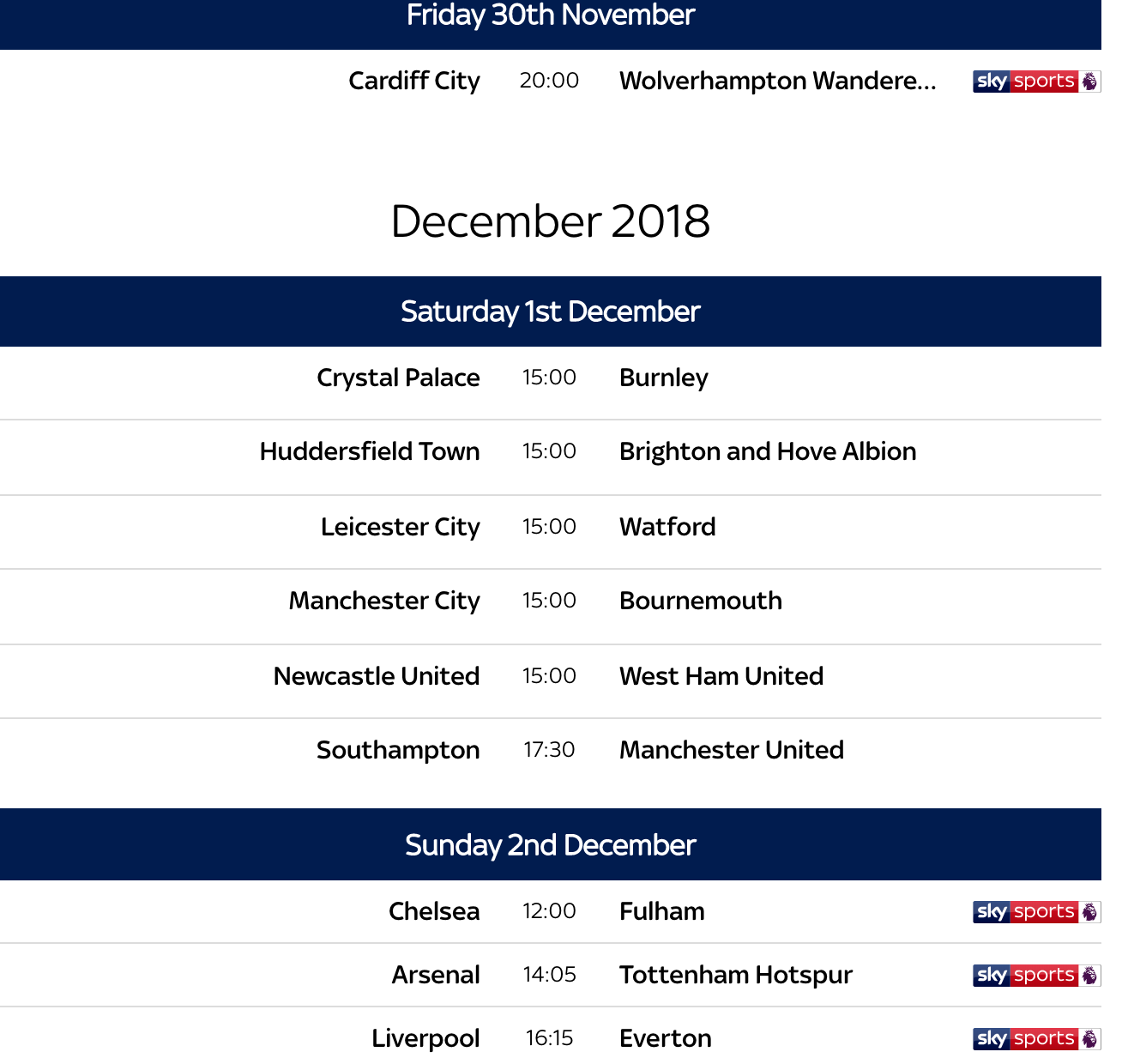The image size is (1122, 1064).
Task: Click Sky Sports logo beside Liverpool v Everton
Action: pyautogui.click(x=1036, y=1039)
